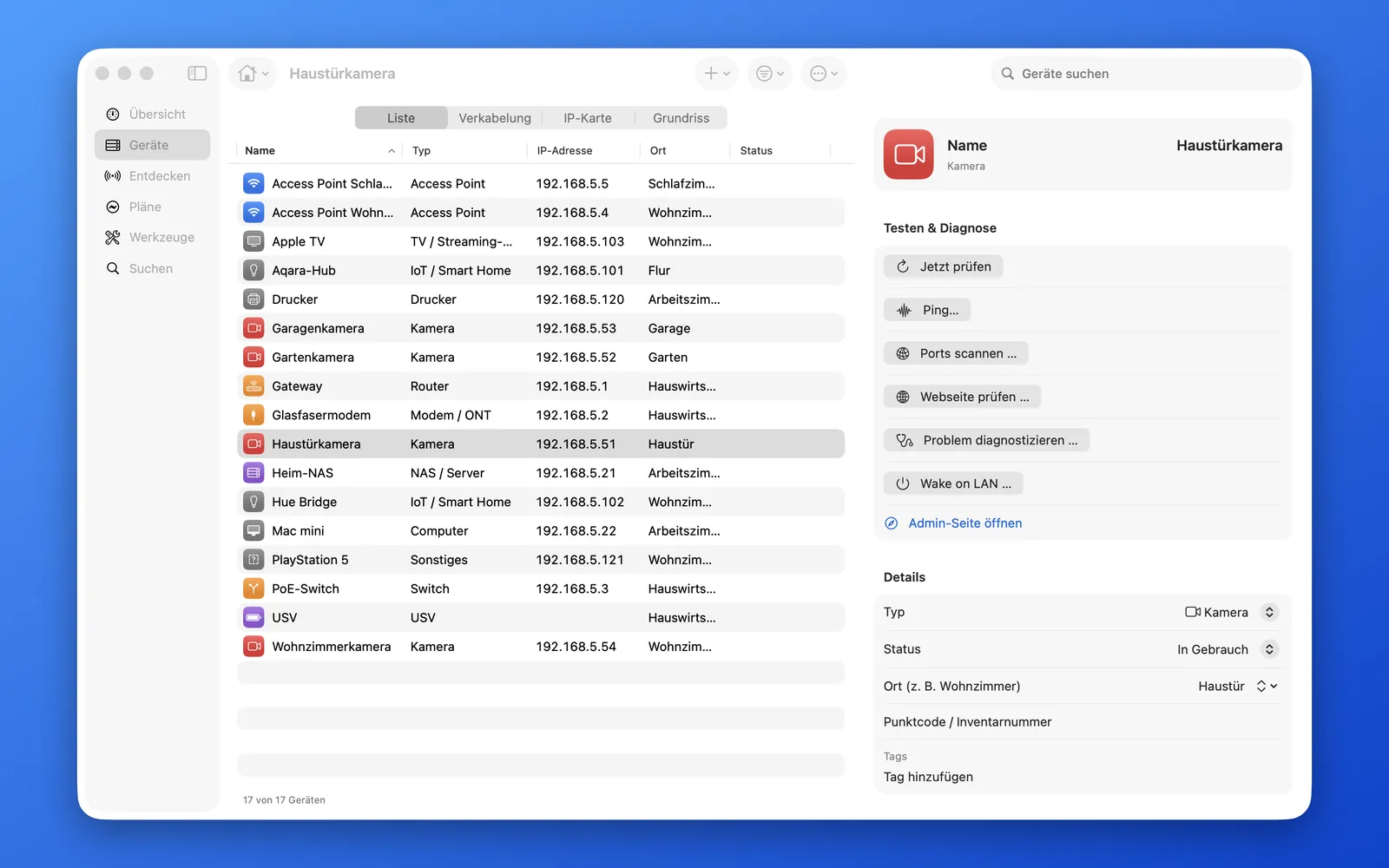Click the Aqara-Hub bulb icon

pyautogui.click(x=253, y=271)
